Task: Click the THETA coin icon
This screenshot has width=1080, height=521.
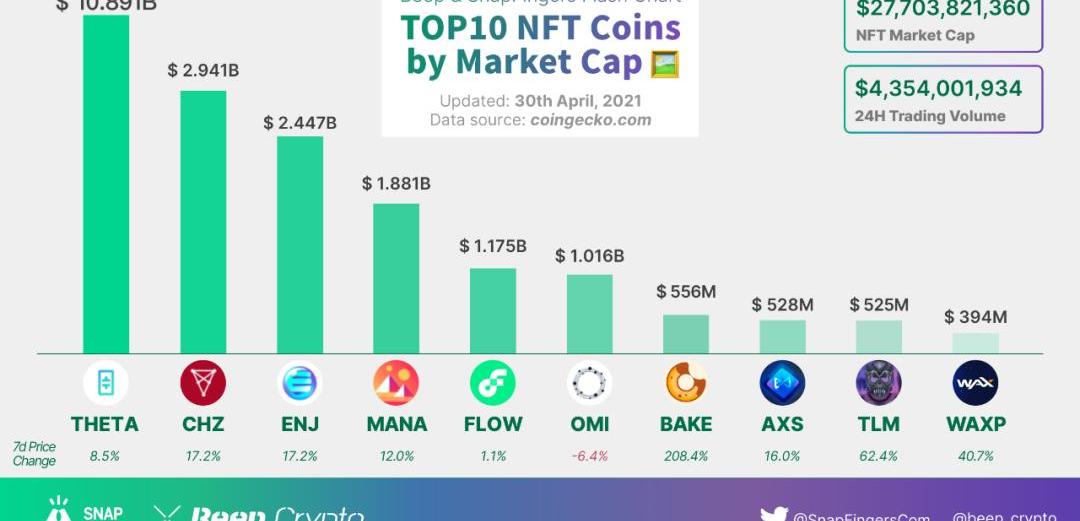Action: tap(105, 383)
